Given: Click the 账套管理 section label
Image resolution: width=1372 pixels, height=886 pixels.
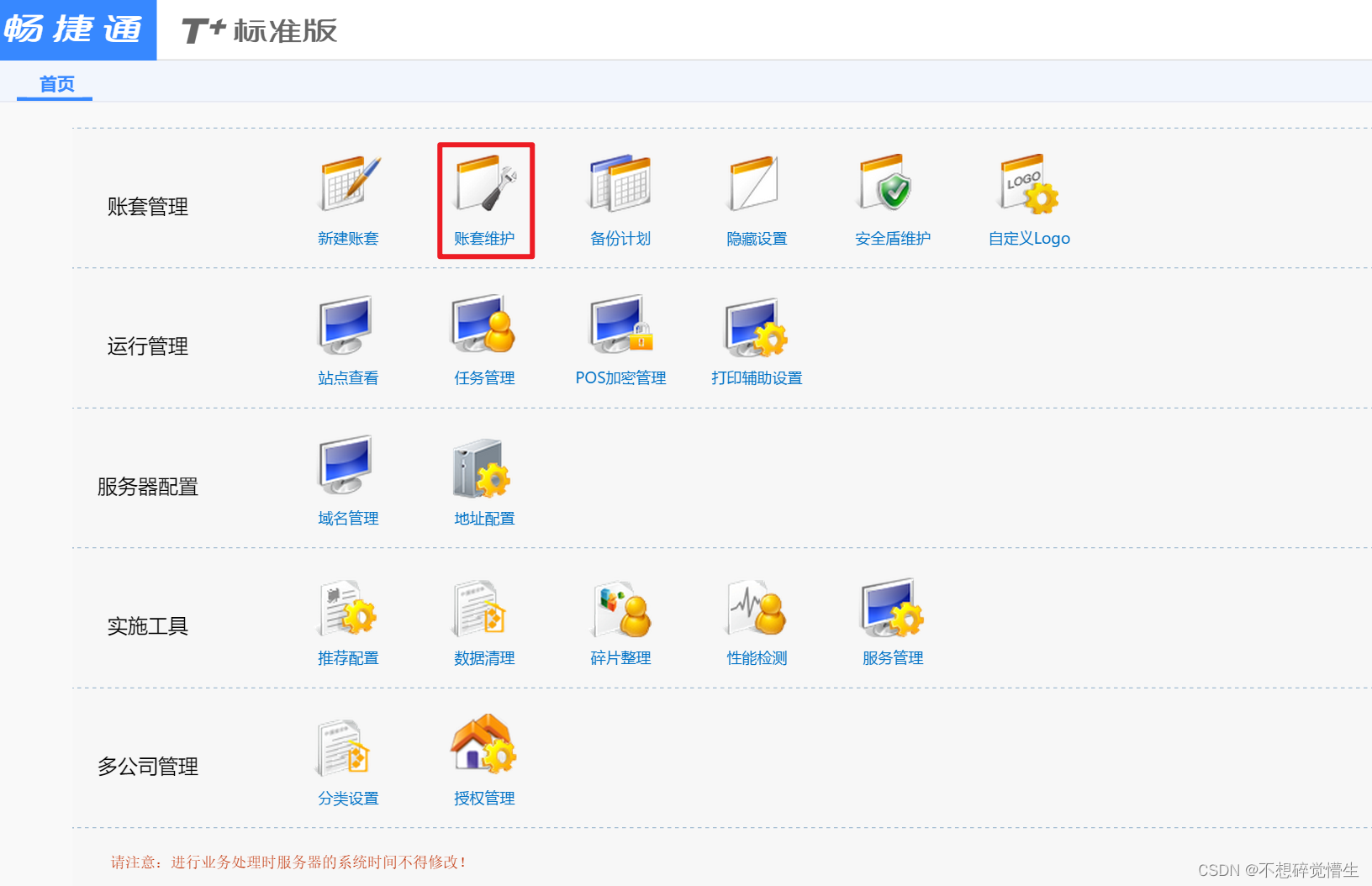Looking at the screenshot, I should [x=148, y=207].
